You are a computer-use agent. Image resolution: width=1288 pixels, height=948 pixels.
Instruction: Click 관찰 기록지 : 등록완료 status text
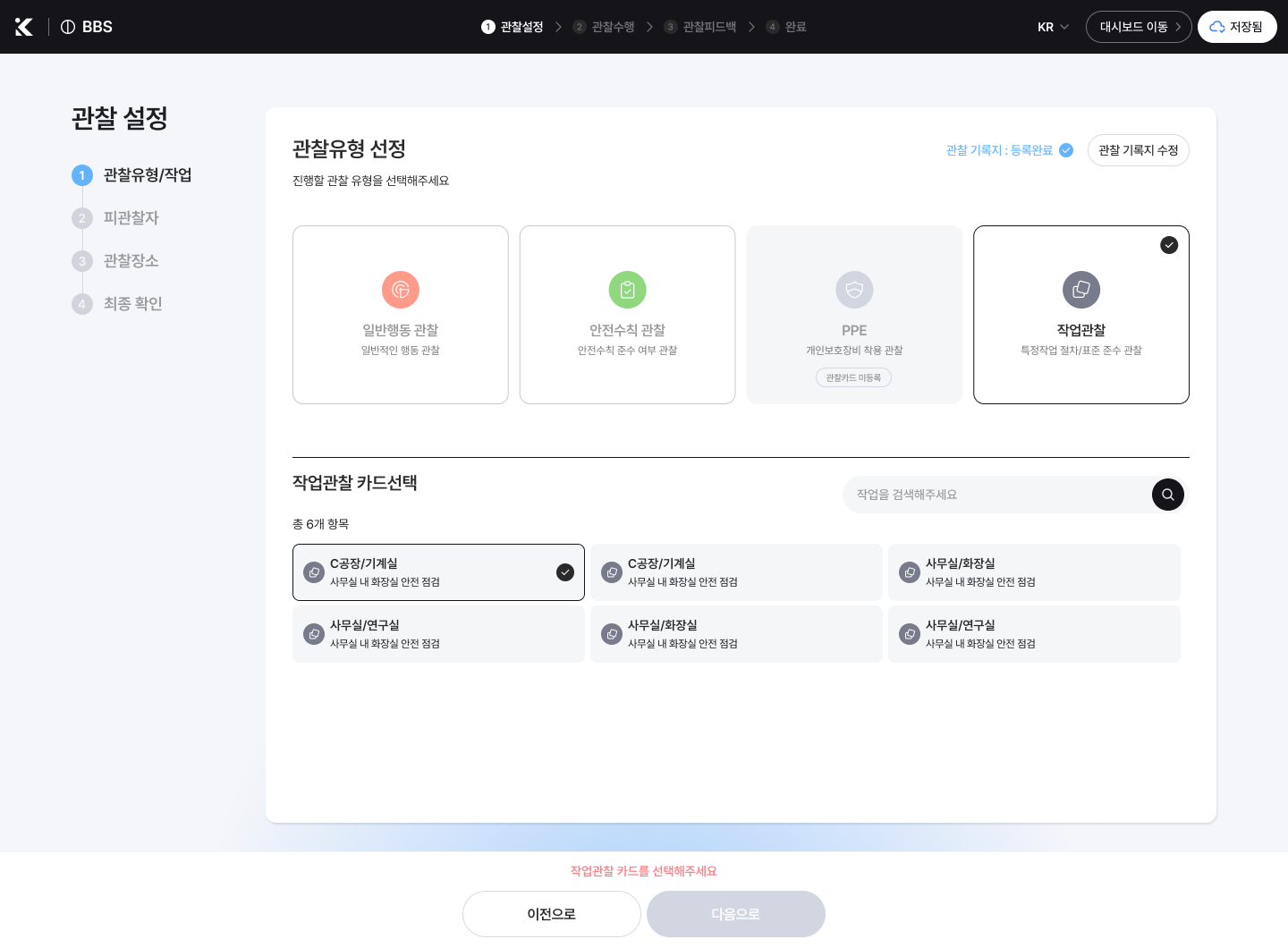click(x=999, y=150)
